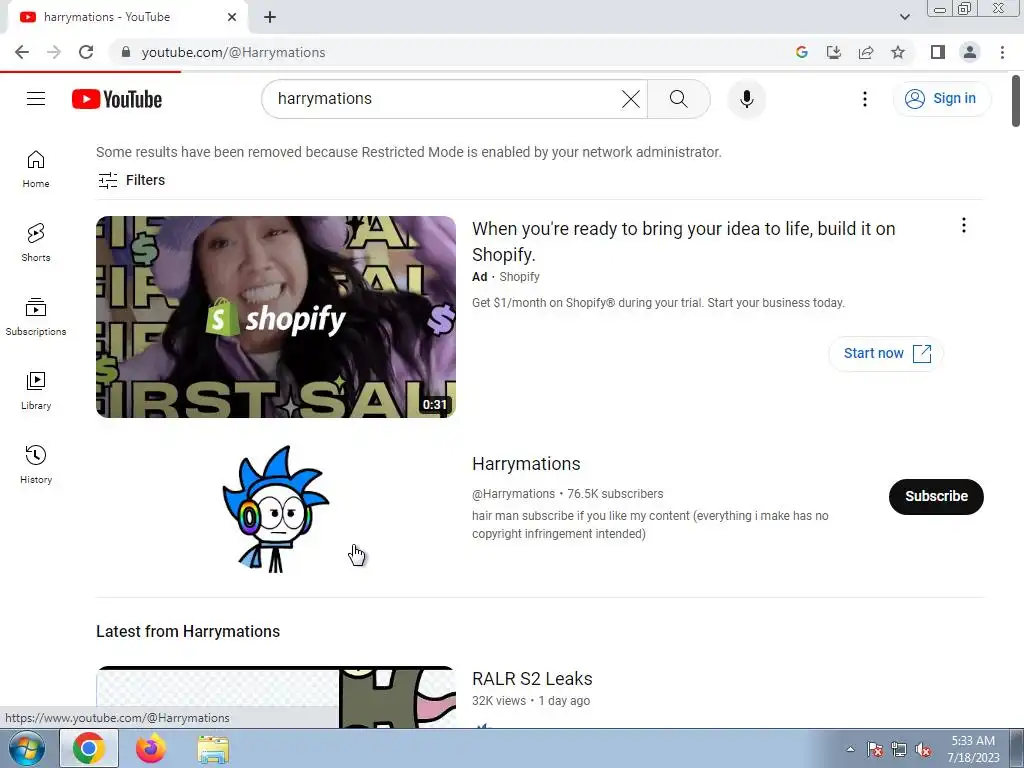
Task: Open the Chrome profile avatar
Action: point(970,52)
